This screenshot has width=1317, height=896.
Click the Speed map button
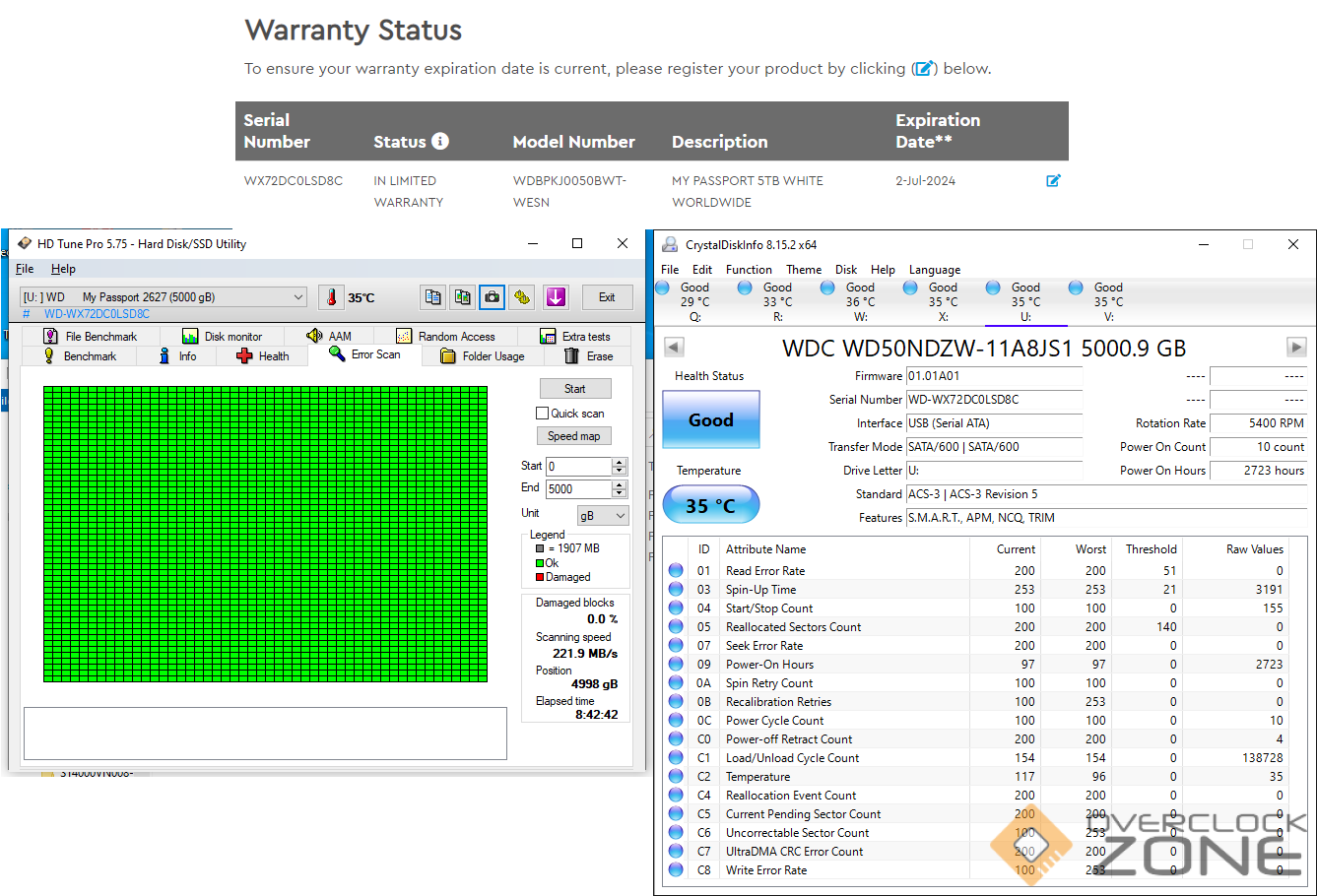click(x=574, y=436)
